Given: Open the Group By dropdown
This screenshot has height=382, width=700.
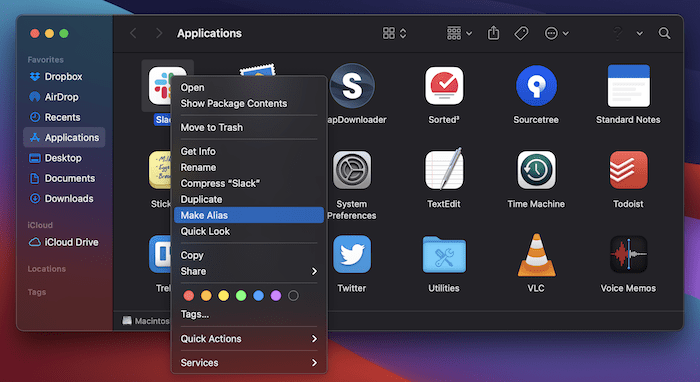Looking at the screenshot, I should (x=459, y=33).
